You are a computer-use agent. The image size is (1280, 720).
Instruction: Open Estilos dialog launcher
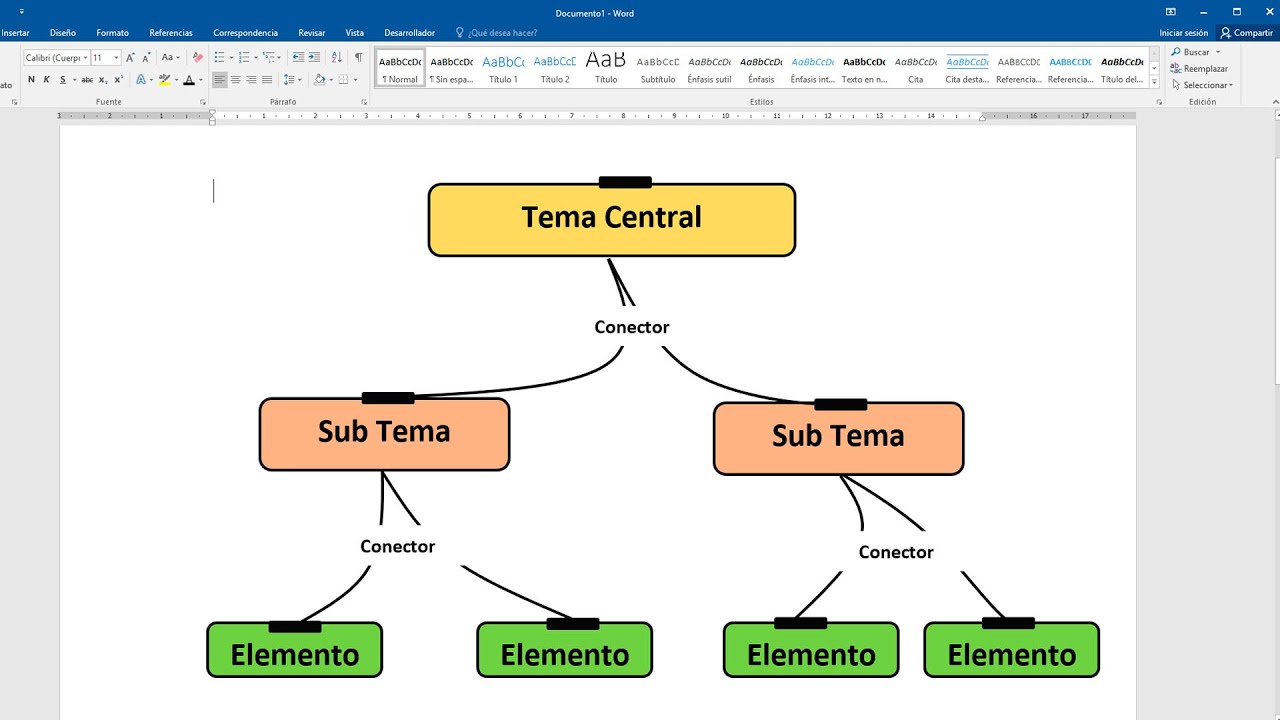click(x=1159, y=103)
